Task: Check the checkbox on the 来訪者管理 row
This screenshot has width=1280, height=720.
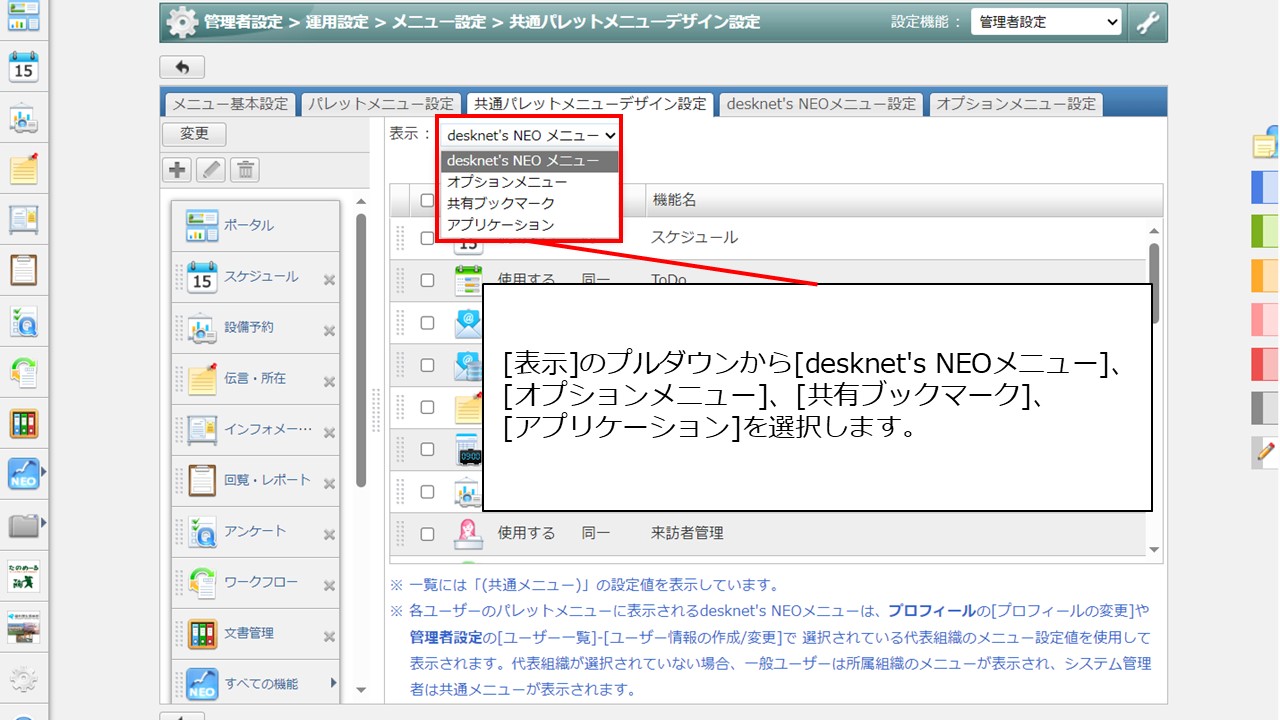Action: (x=427, y=533)
